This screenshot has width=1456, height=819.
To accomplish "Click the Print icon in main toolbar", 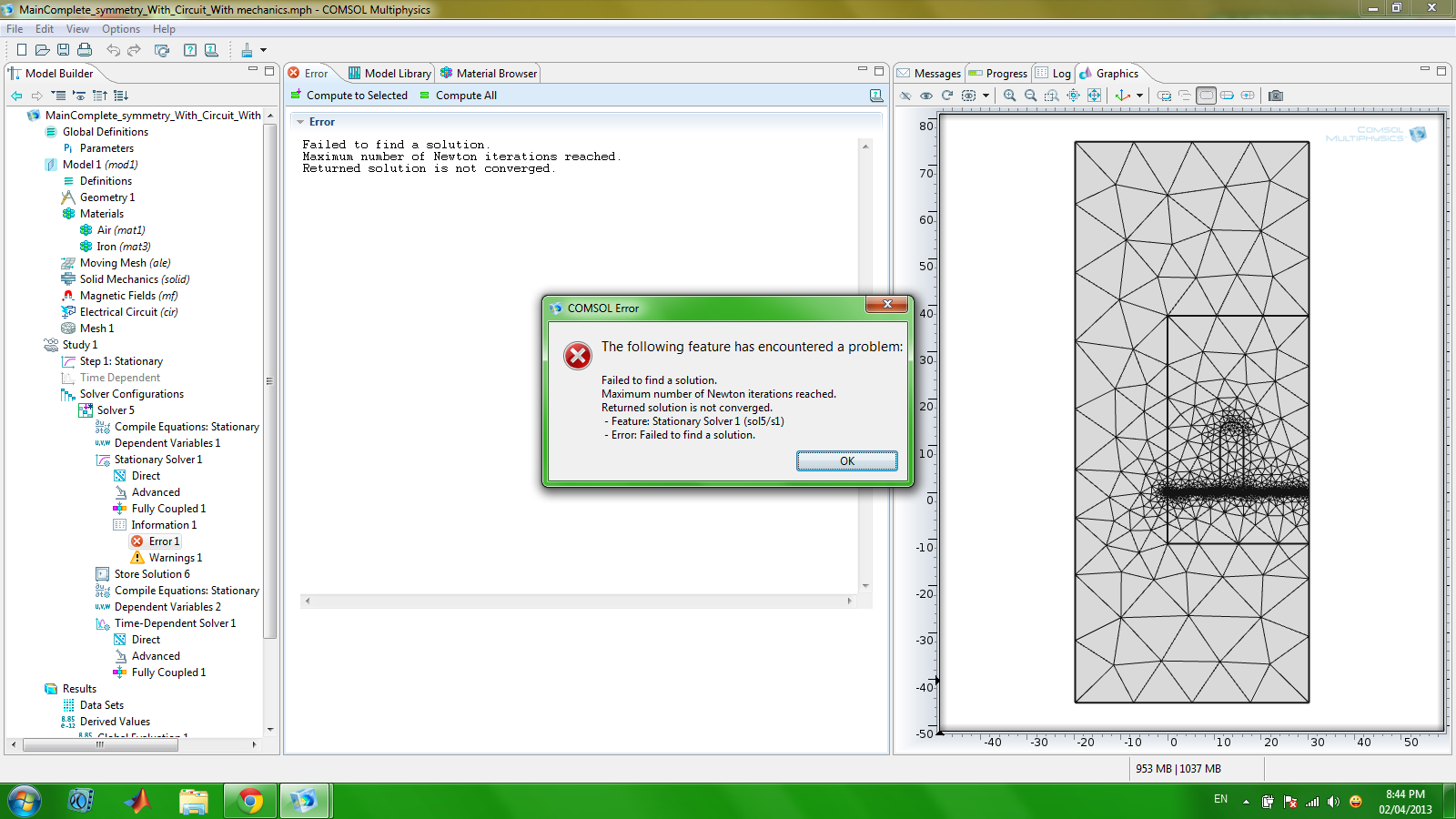I will pos(85,50).
